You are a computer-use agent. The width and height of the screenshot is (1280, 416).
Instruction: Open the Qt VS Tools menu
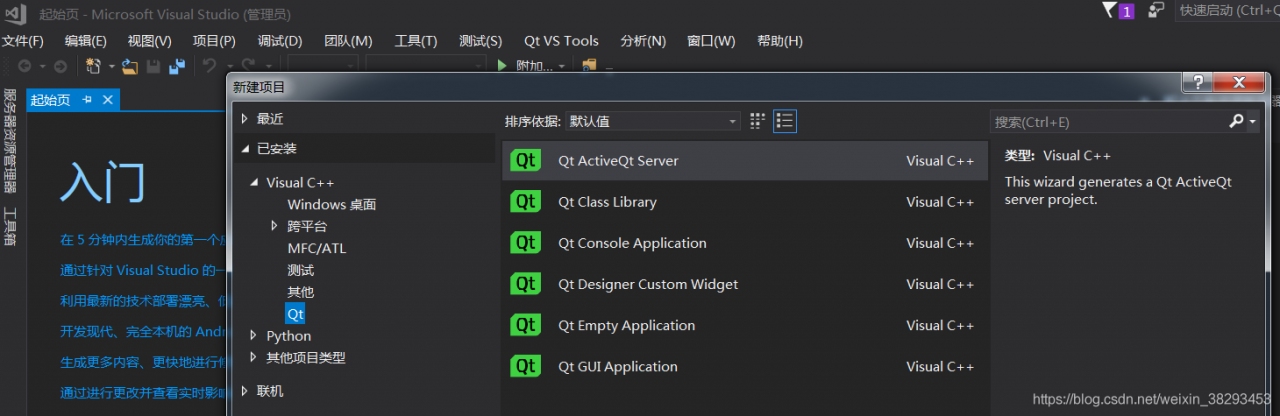561,41
